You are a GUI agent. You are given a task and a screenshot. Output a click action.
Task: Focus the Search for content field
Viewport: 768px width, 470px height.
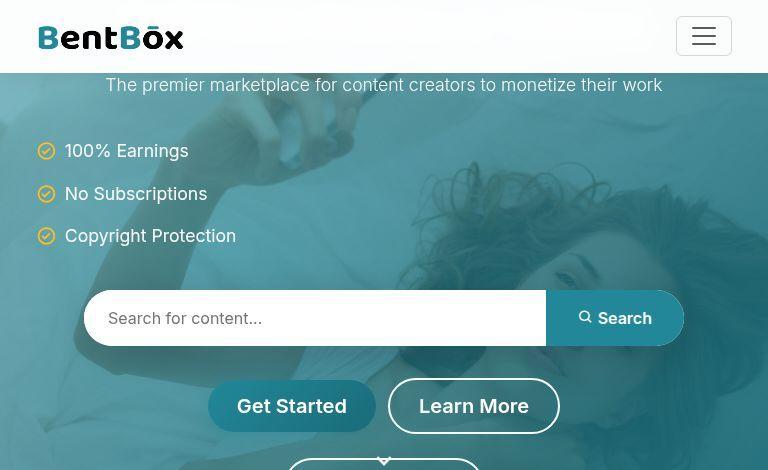[315, 318]
